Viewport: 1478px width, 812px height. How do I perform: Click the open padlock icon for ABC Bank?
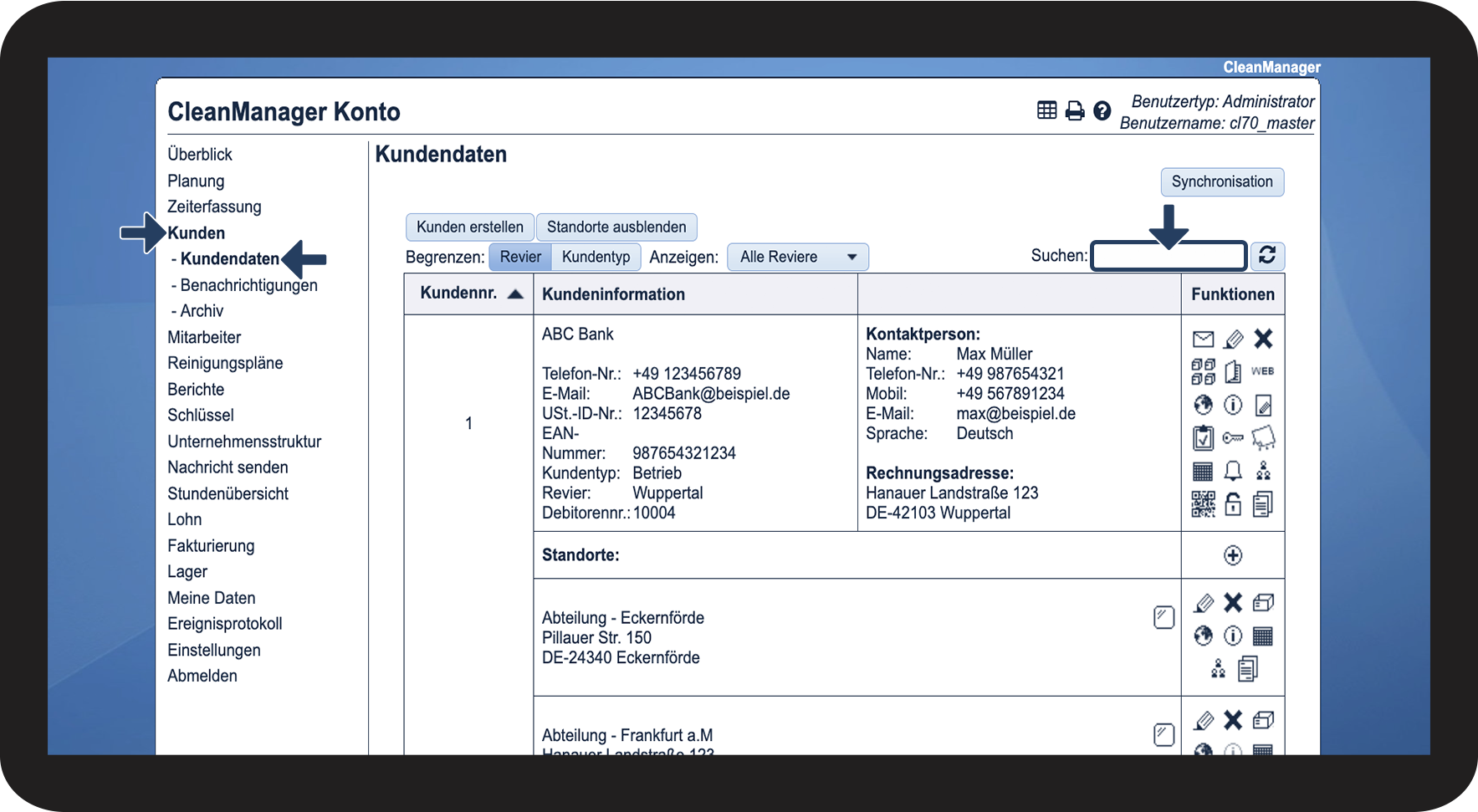1233,503
